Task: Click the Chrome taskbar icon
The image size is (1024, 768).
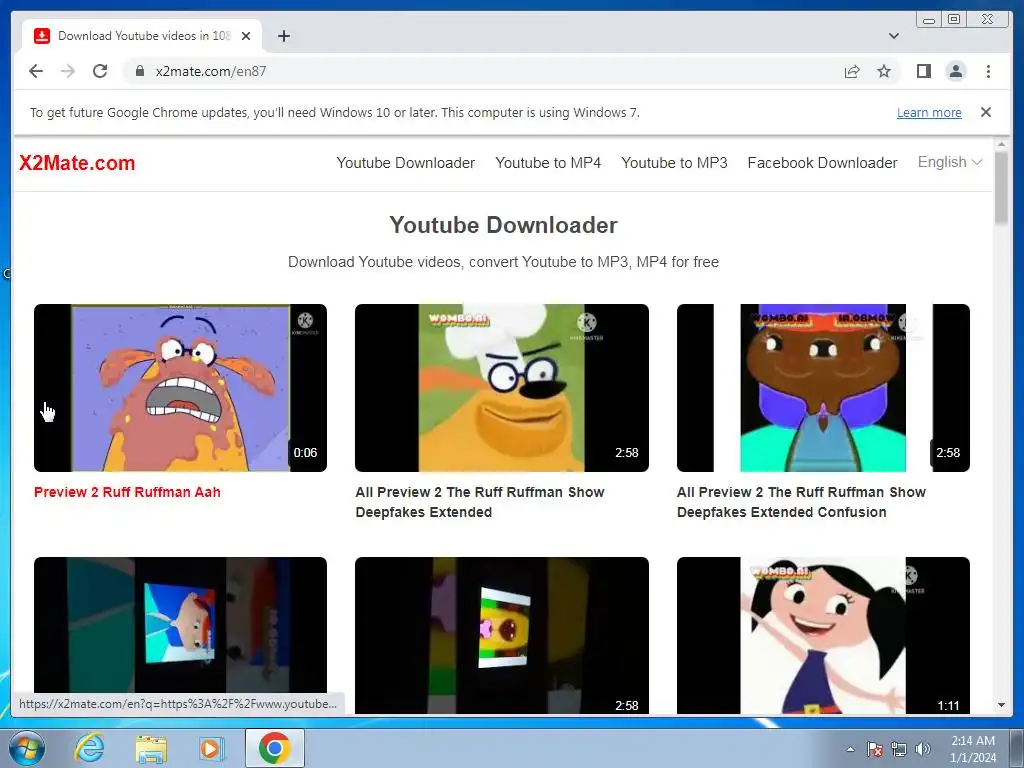Action: click(x=274, y=748)
